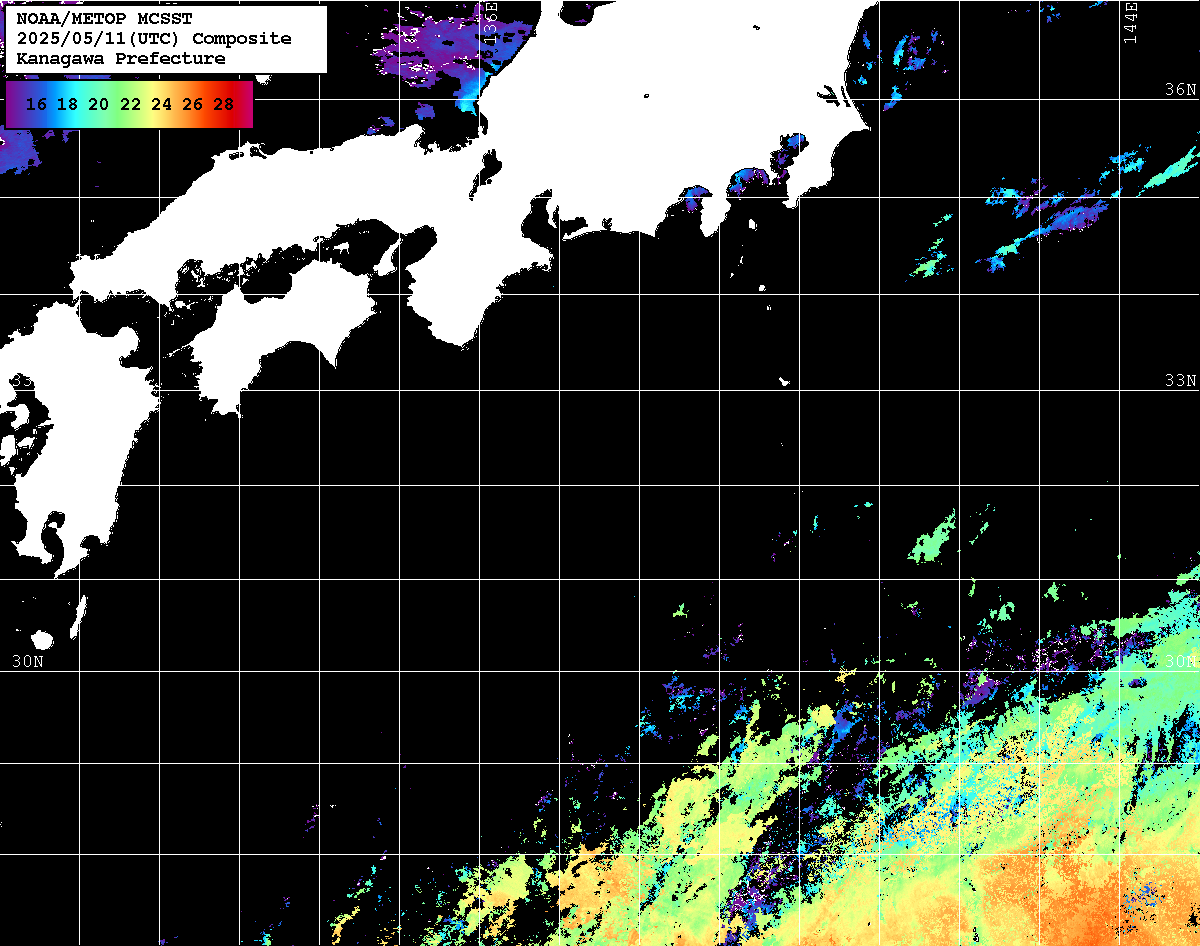Click the "30N" latitude label at left edge
1200x946 pixels.
click(x=28, y=661)
